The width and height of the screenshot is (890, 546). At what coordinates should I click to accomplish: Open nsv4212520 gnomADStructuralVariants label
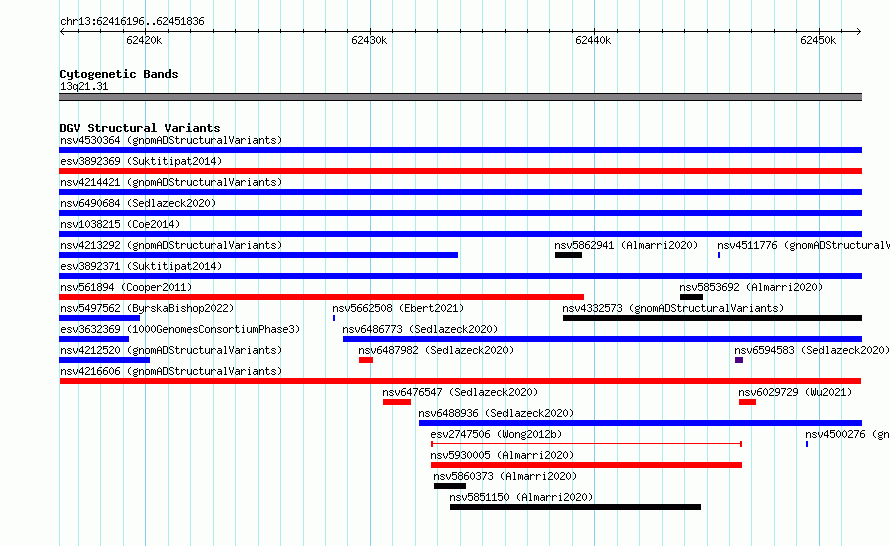click(171, 350)
